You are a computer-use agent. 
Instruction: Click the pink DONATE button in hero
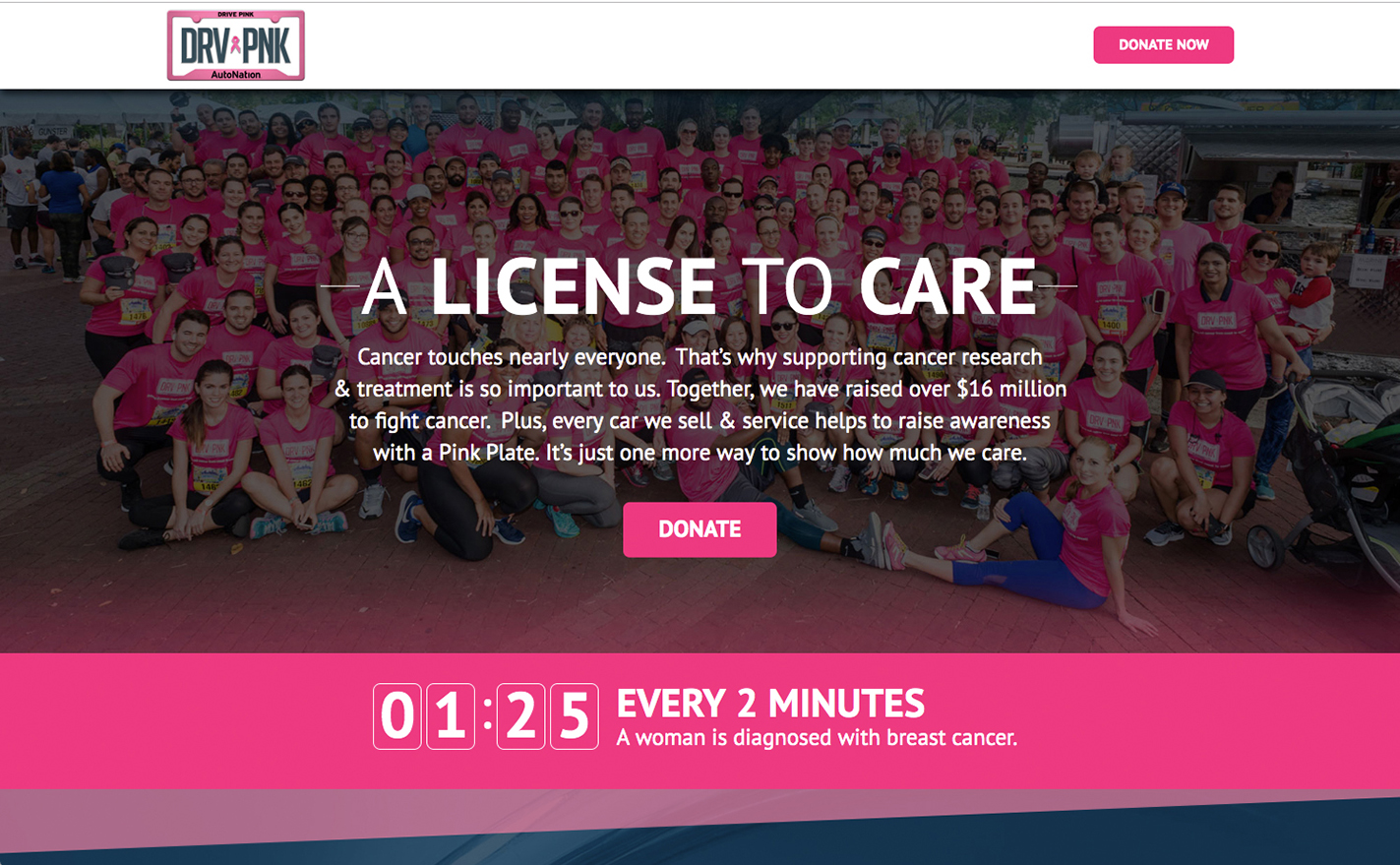point(700,529)
